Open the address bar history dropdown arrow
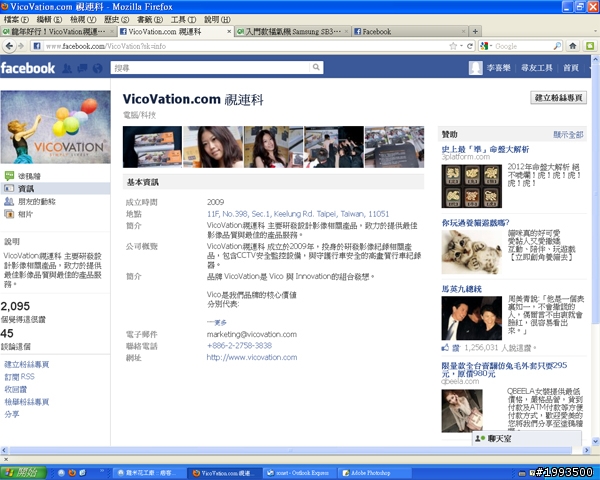This screenshot has height=480, width=600. tap(461, 46)
